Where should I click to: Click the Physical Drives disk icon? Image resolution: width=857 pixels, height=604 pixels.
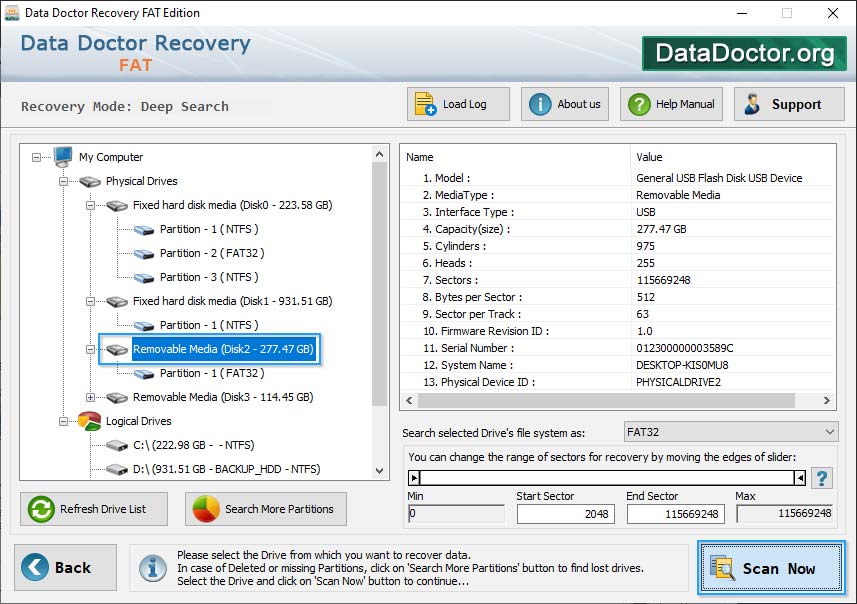coord(90,181)
